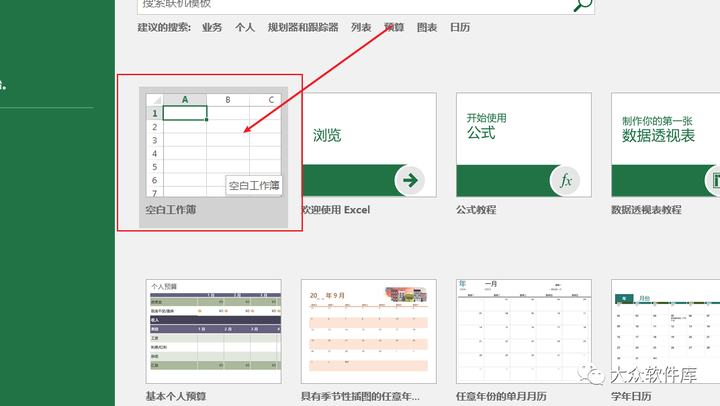
Task: Click the 数据透视表教程 label
Action: 647,210
